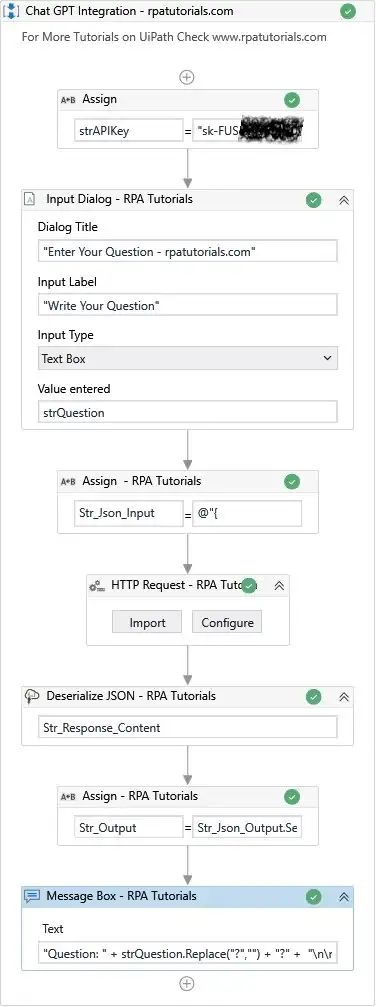Click the Input Type label
376x1007 pixels.
pyautogui.click(x=66, y=335)
